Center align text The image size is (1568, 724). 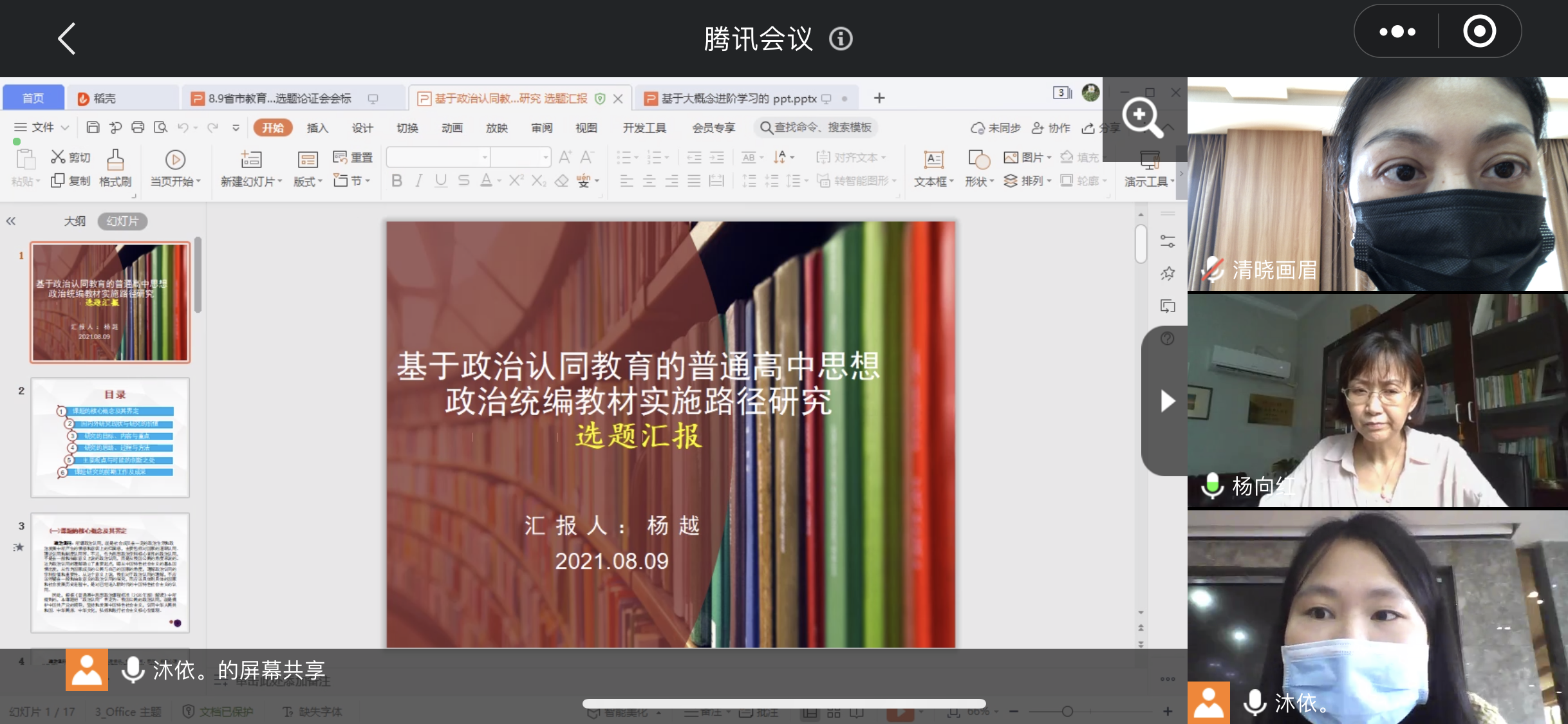tap(649, 181)
